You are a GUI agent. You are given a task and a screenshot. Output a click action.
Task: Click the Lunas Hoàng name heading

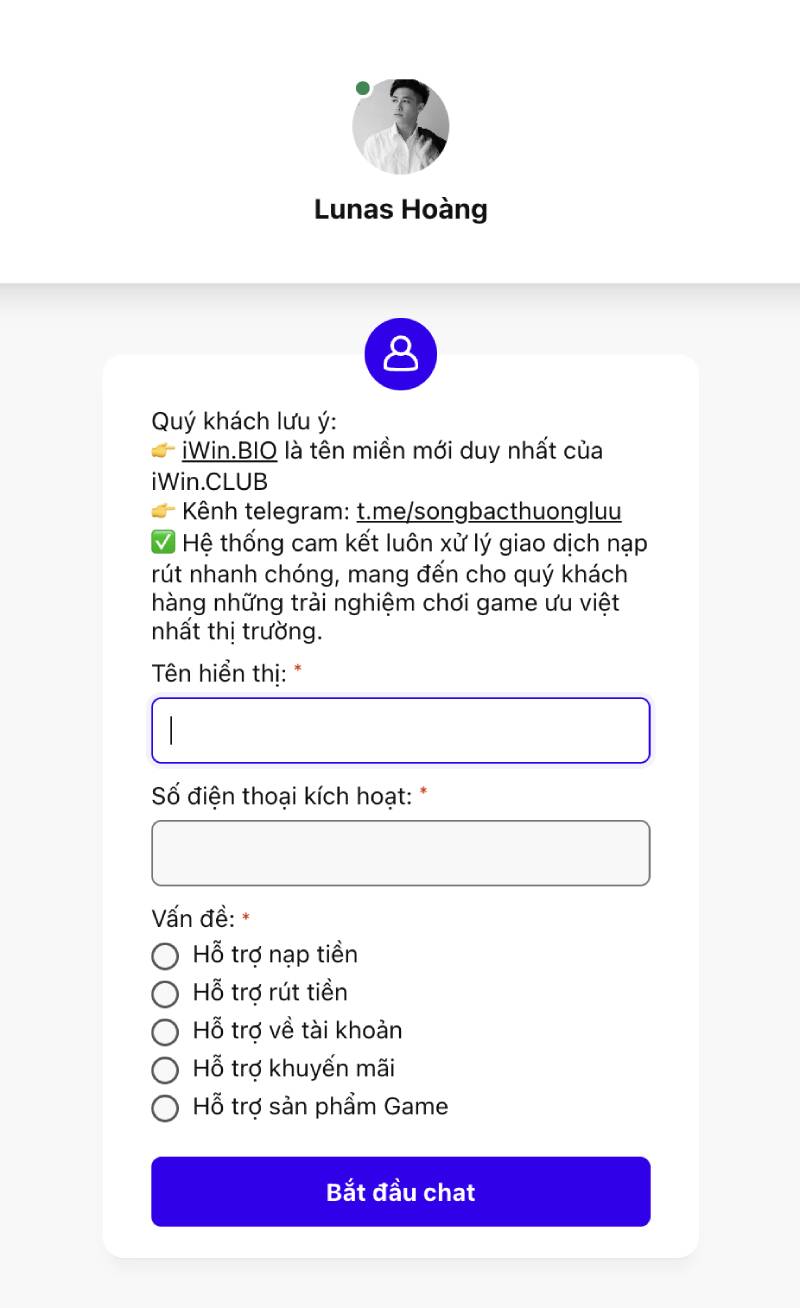coord(401,209)
